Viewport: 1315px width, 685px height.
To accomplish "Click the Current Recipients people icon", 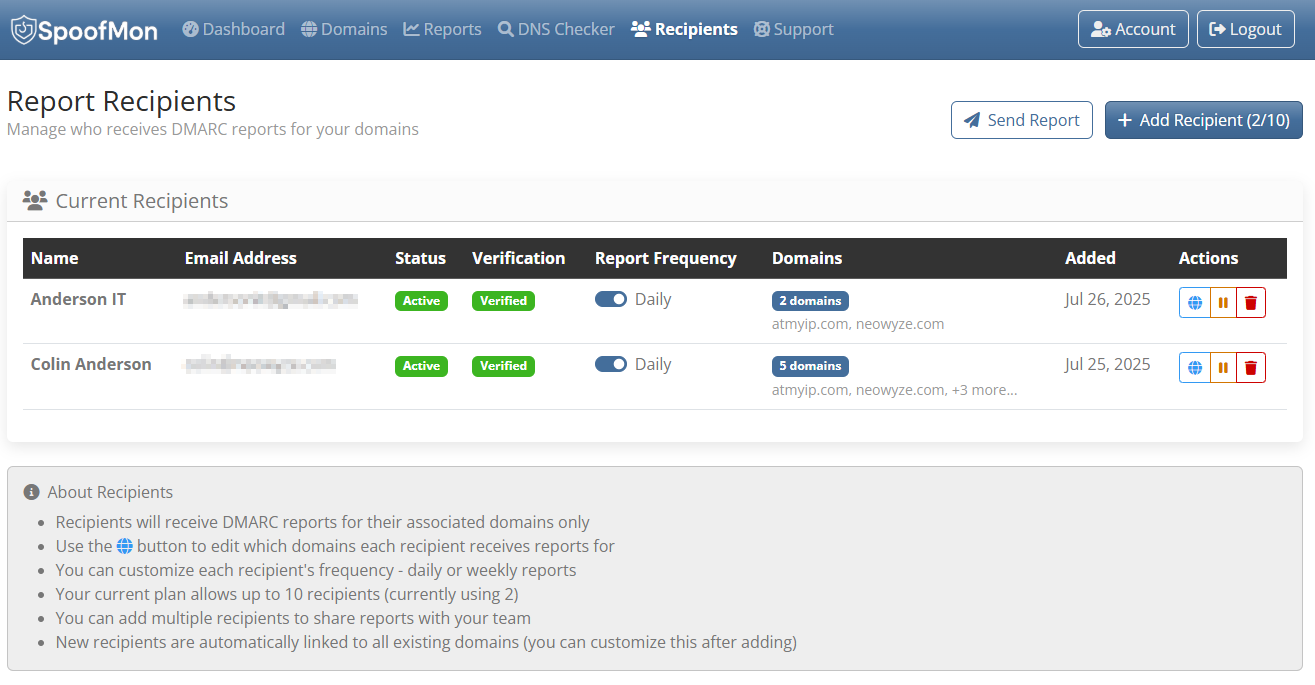I will click(35, 201).
